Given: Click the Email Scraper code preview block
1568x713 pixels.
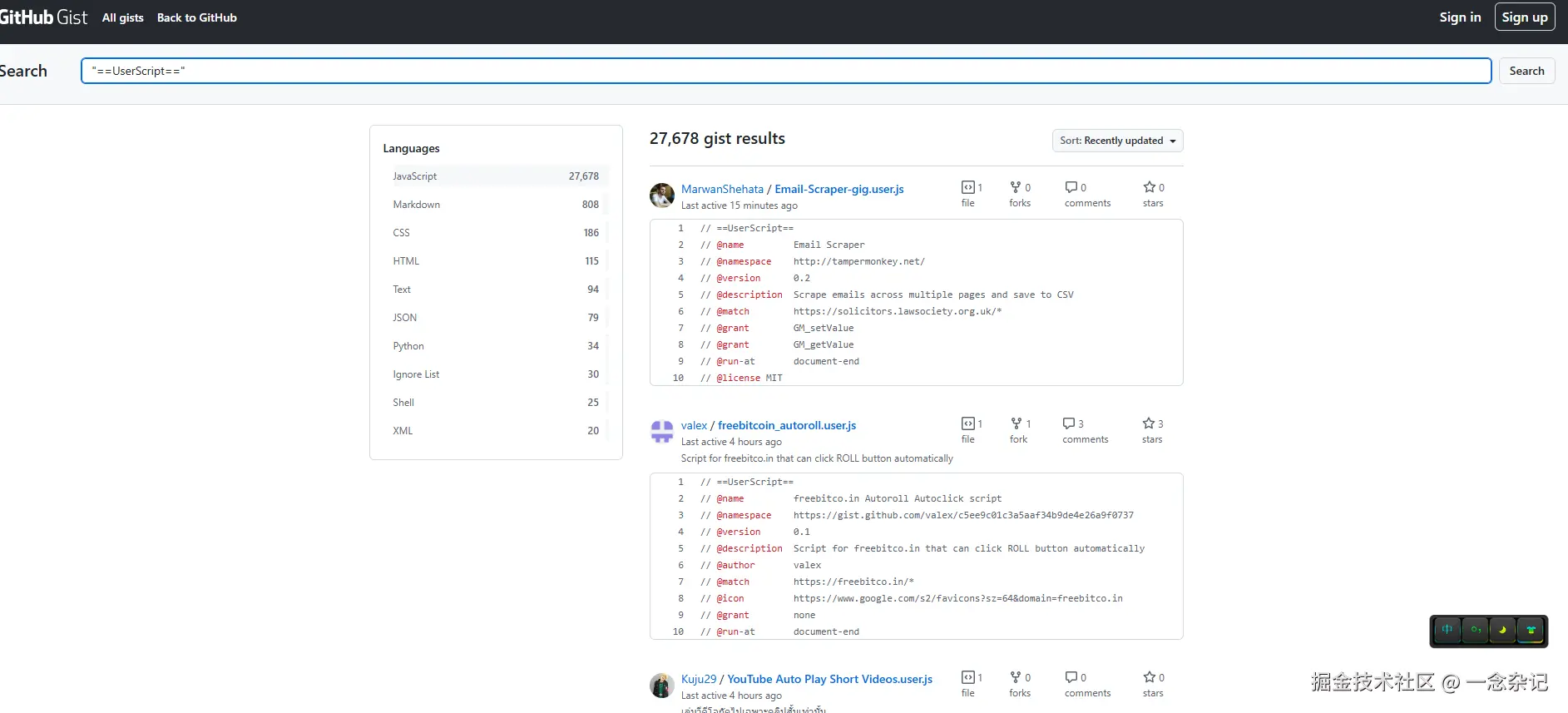Looking at the screenshot, I should click(916, 303).
